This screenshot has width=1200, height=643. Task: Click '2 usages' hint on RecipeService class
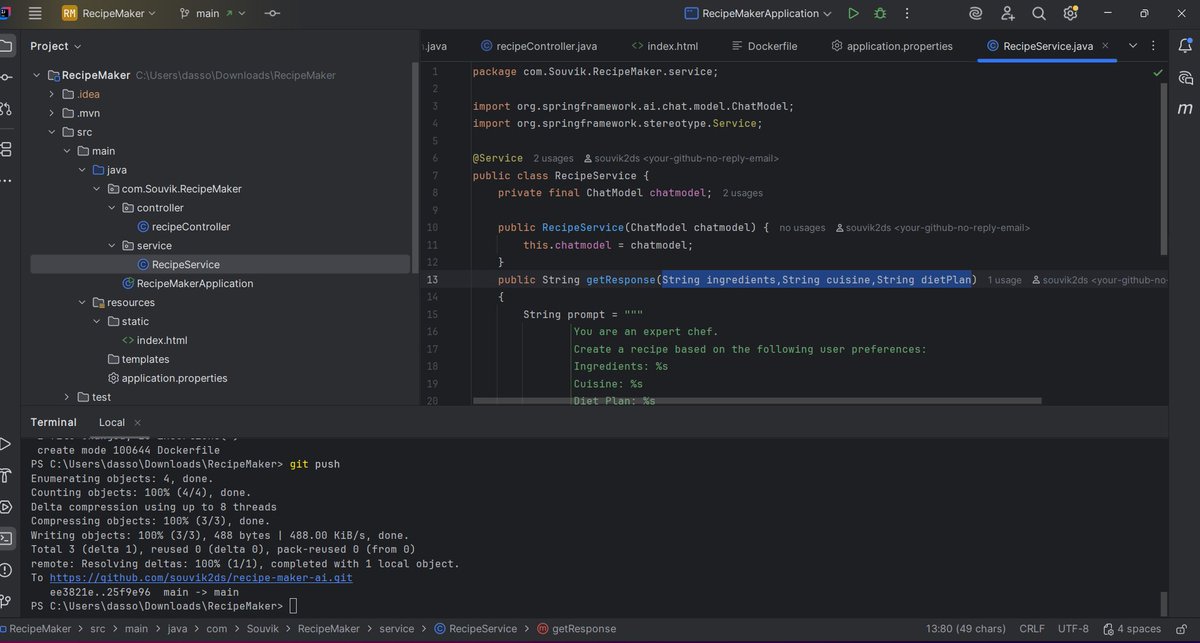point(553,158)
